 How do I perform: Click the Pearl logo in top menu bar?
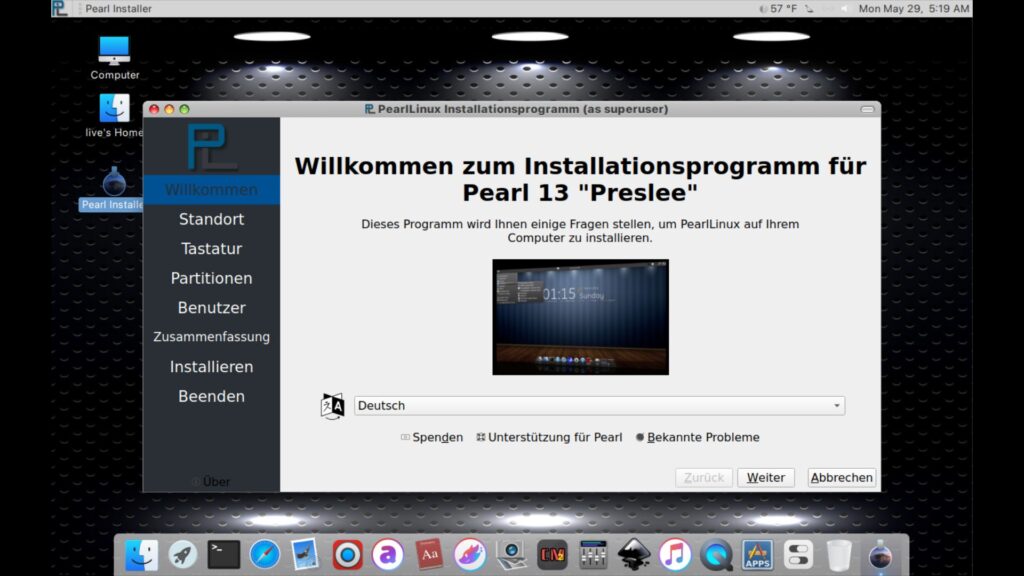[x=59, y=8]
